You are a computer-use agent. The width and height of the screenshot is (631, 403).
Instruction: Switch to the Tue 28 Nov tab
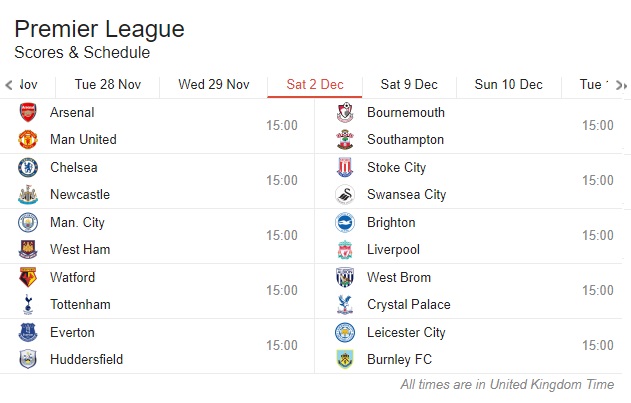click(x=108, y=85)
